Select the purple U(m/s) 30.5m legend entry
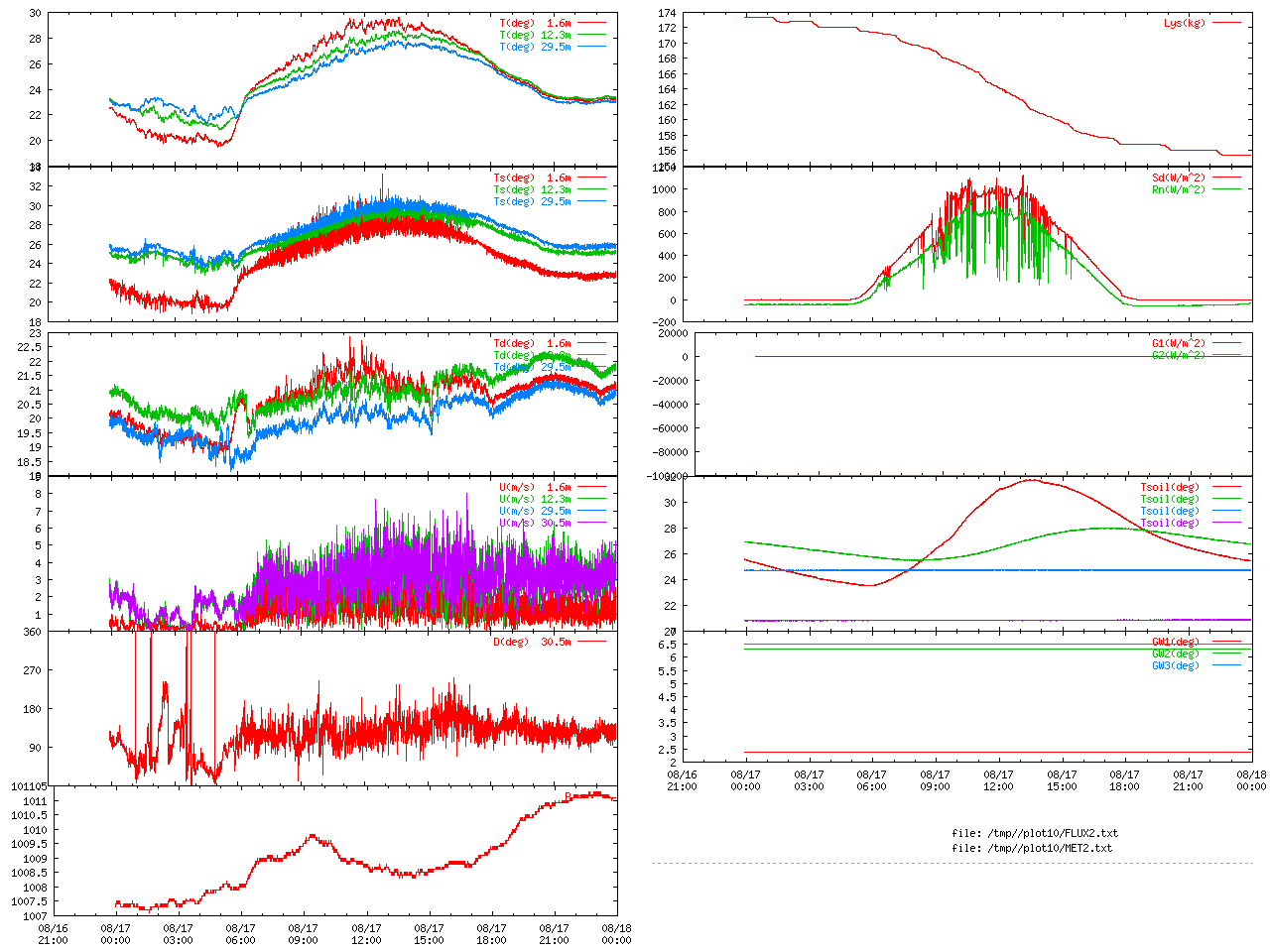1270x952 pixels. [535, 523]
